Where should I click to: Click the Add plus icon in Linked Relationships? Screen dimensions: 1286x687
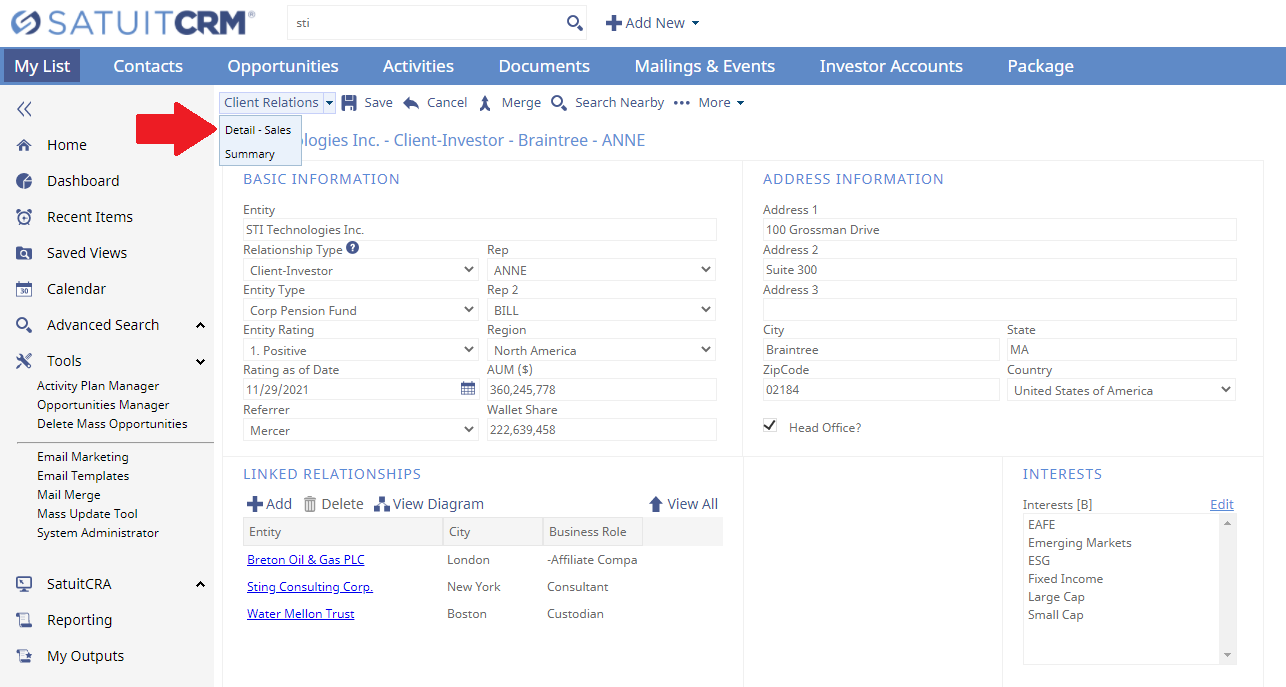(255, 504)
